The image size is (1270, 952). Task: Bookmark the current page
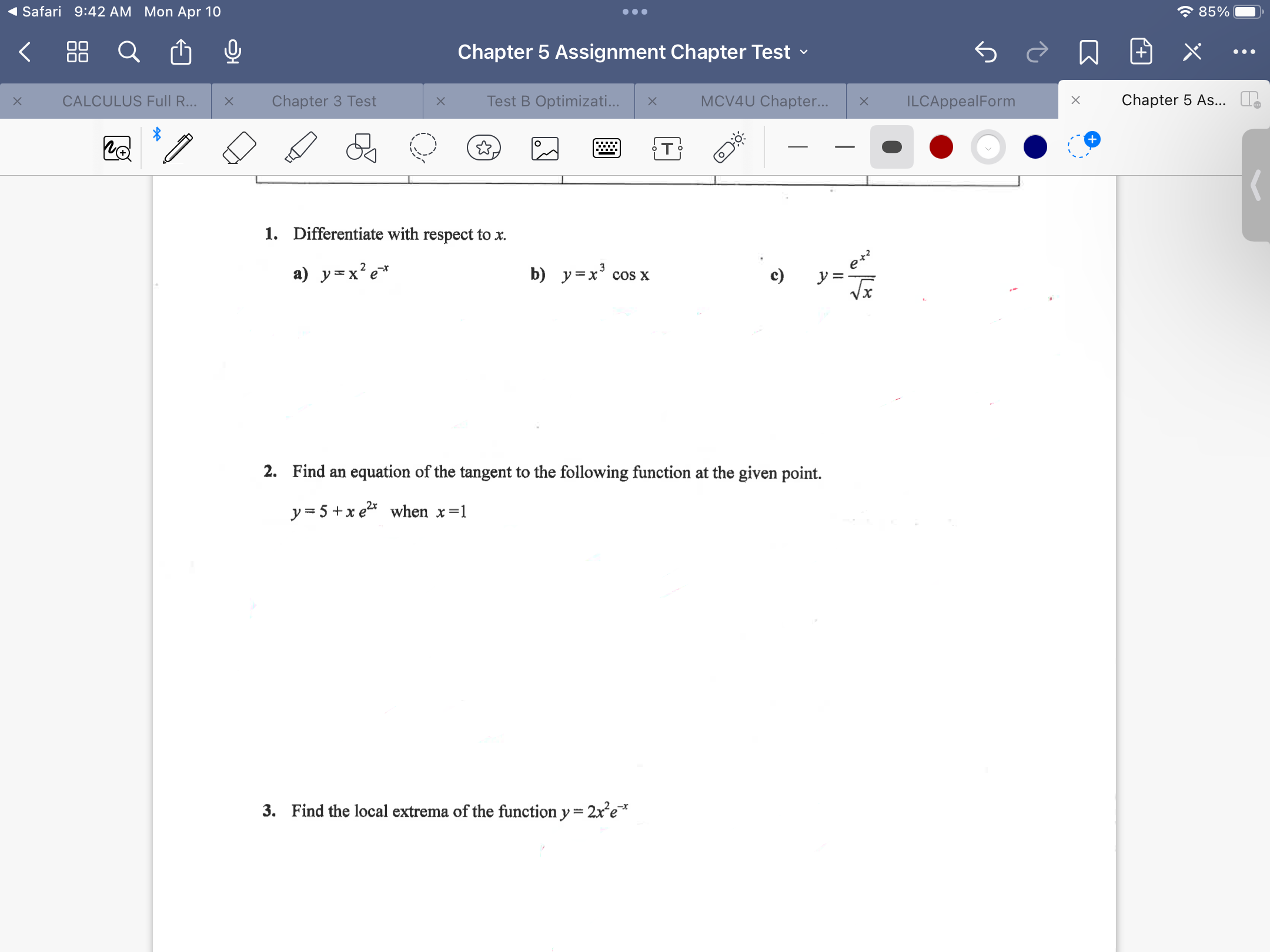coord(1088,52)
